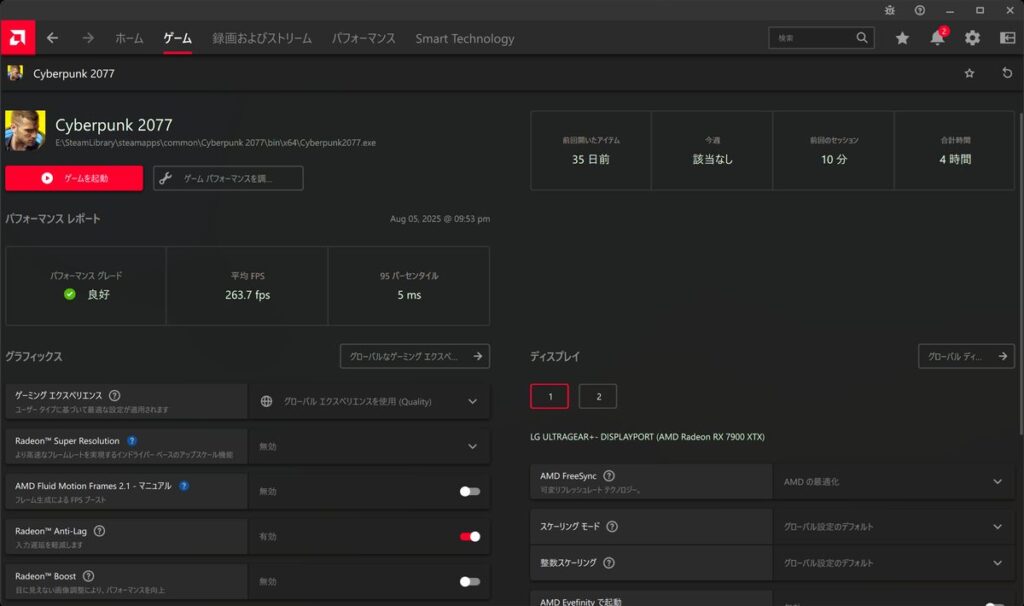Image resolution: width=1024 pixels, height=606 pixels.
Task: Open グローバル ディスプレイ link button
Action: [x=967, y=356]
